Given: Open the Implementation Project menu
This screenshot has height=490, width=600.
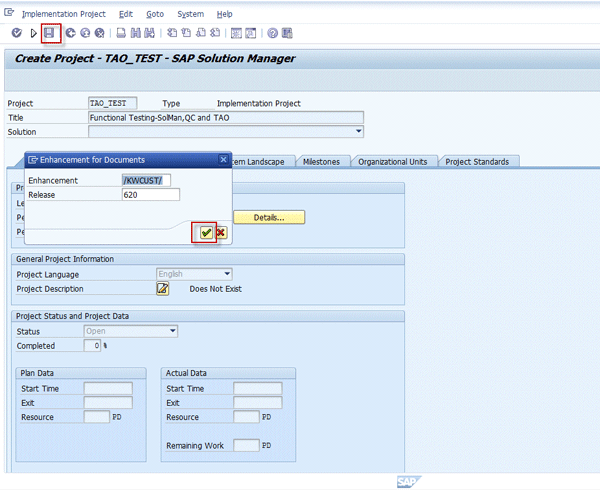Looking at the screenshot, I should click(64, 14).
